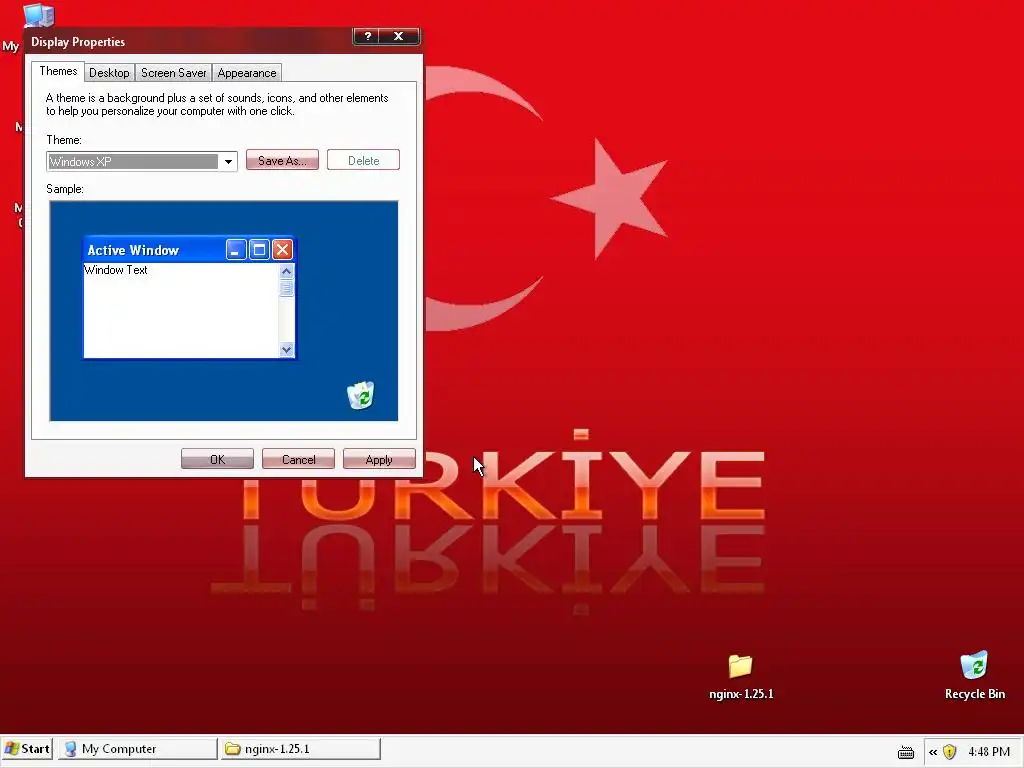Click the Theme: label
1024x768 pixels.
(x=63, y=140)
